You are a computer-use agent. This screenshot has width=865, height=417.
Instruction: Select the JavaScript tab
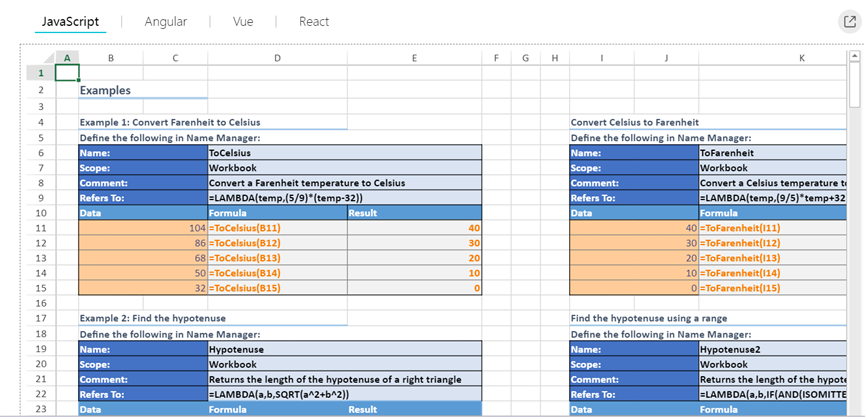pos(71,22)
